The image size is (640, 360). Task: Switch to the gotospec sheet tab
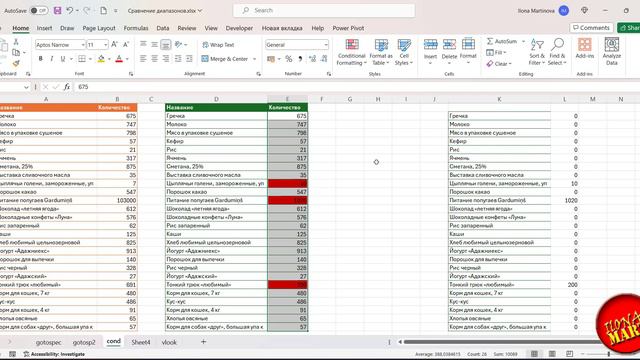click(x=49, y=342)
